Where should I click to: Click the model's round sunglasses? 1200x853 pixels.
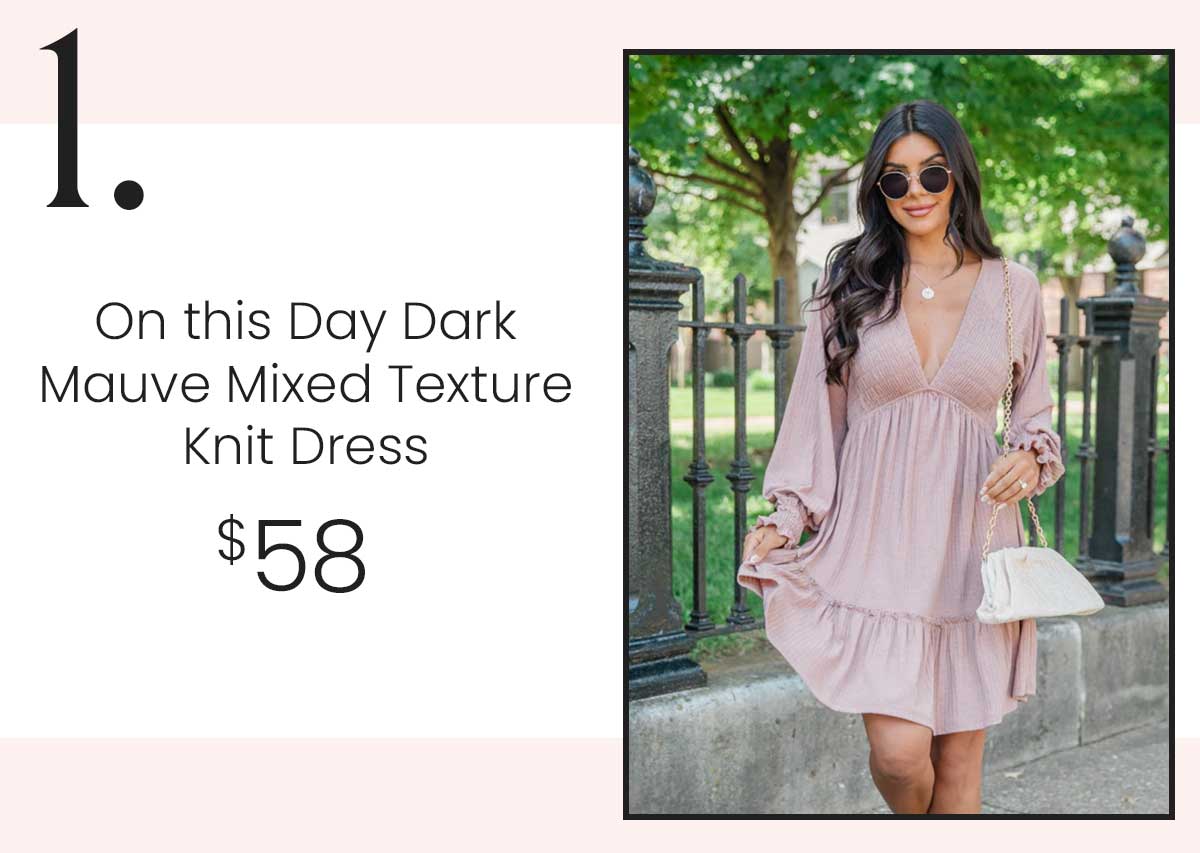coord(914,182)
